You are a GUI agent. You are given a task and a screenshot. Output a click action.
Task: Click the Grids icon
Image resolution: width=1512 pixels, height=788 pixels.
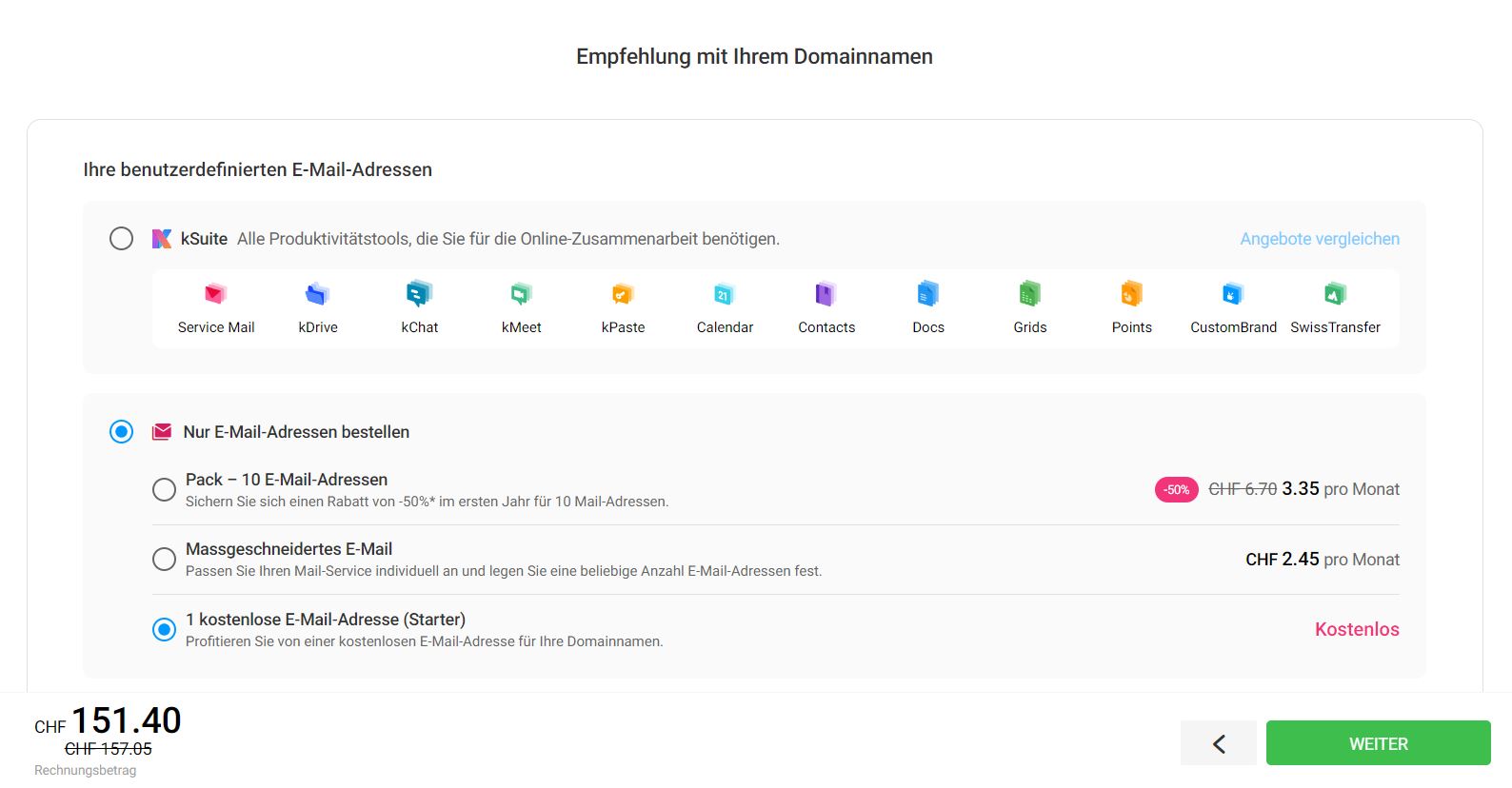pyautogui.click(x=1030, y=294)
